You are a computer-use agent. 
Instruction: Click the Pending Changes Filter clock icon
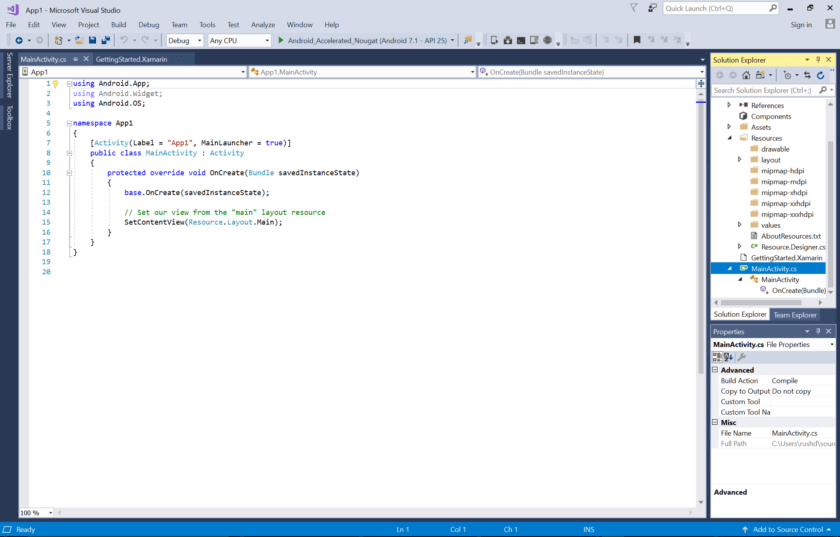pos(787,75)
